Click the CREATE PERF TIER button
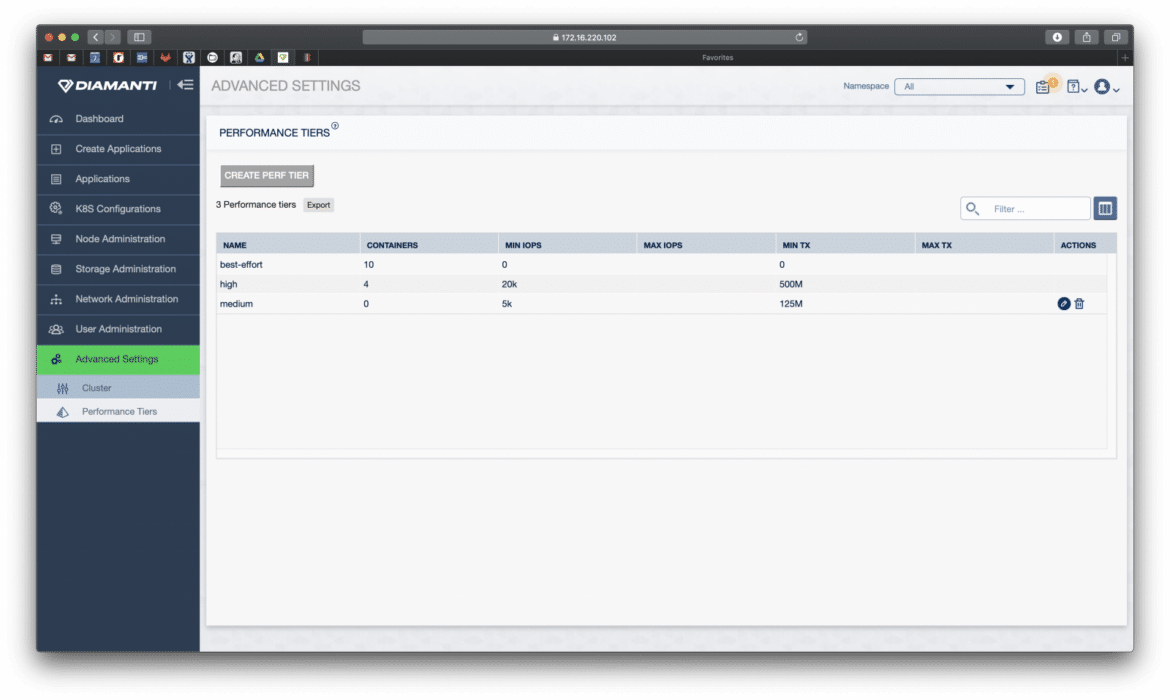The height and width of the screenshot is (700, 1170). (x=266, y=175)
